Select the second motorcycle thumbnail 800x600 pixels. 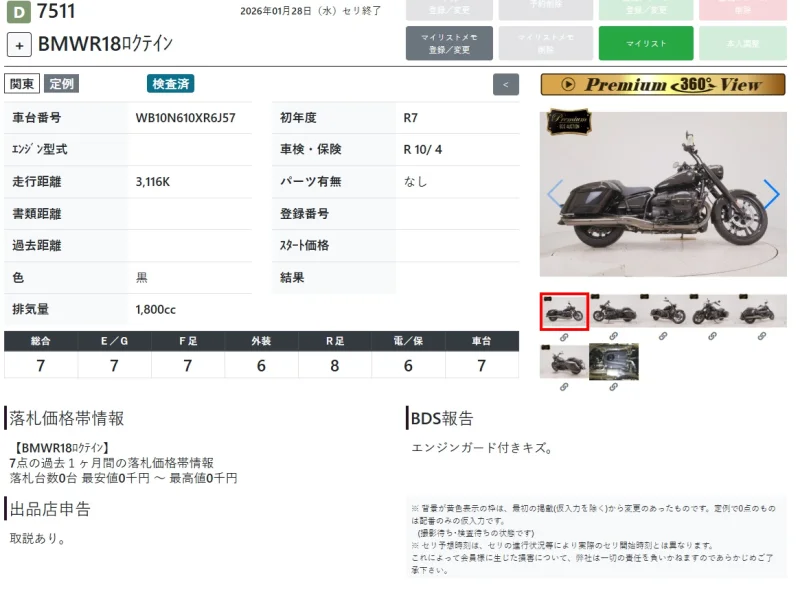(x=614, y=310)
